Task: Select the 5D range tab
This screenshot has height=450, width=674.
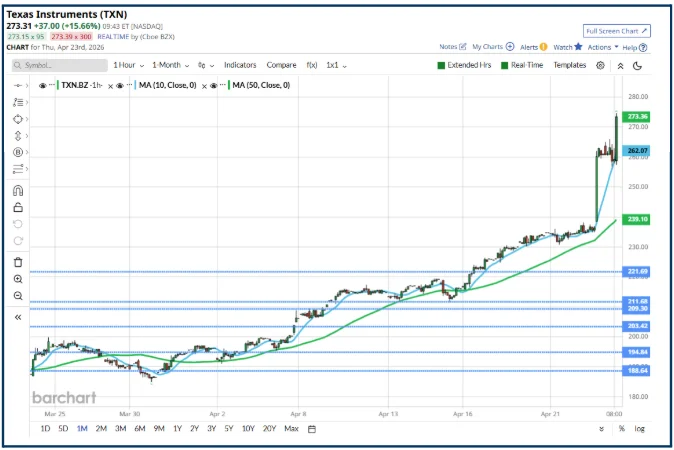Action: point(63,429)
